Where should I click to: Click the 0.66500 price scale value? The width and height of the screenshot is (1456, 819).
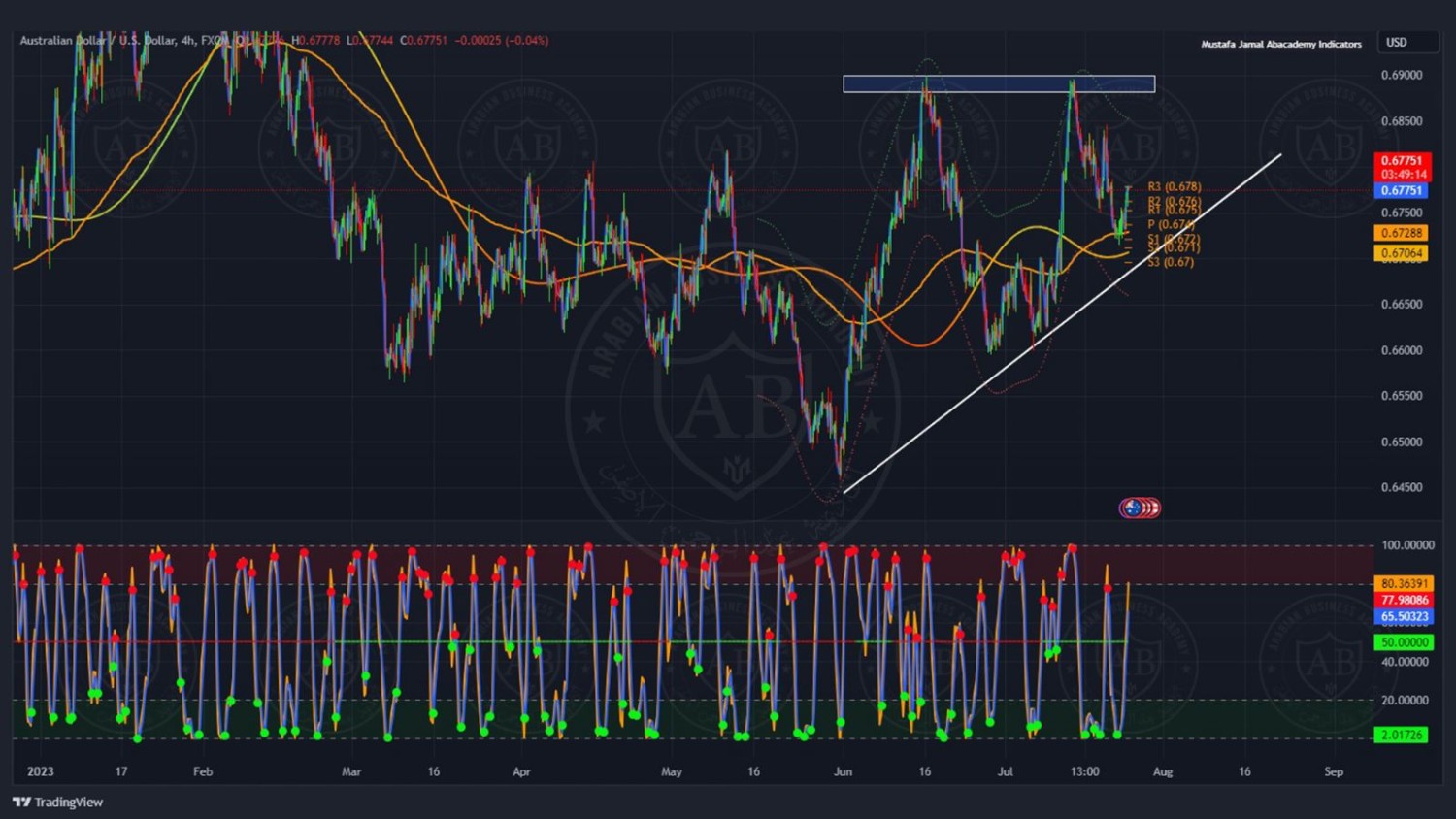point(1402,304)
